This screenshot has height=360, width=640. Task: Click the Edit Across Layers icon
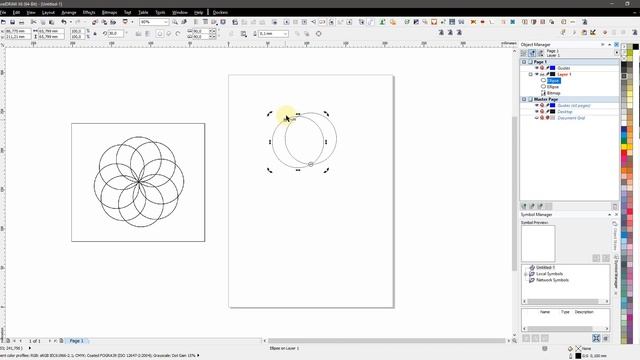[532, 53]
